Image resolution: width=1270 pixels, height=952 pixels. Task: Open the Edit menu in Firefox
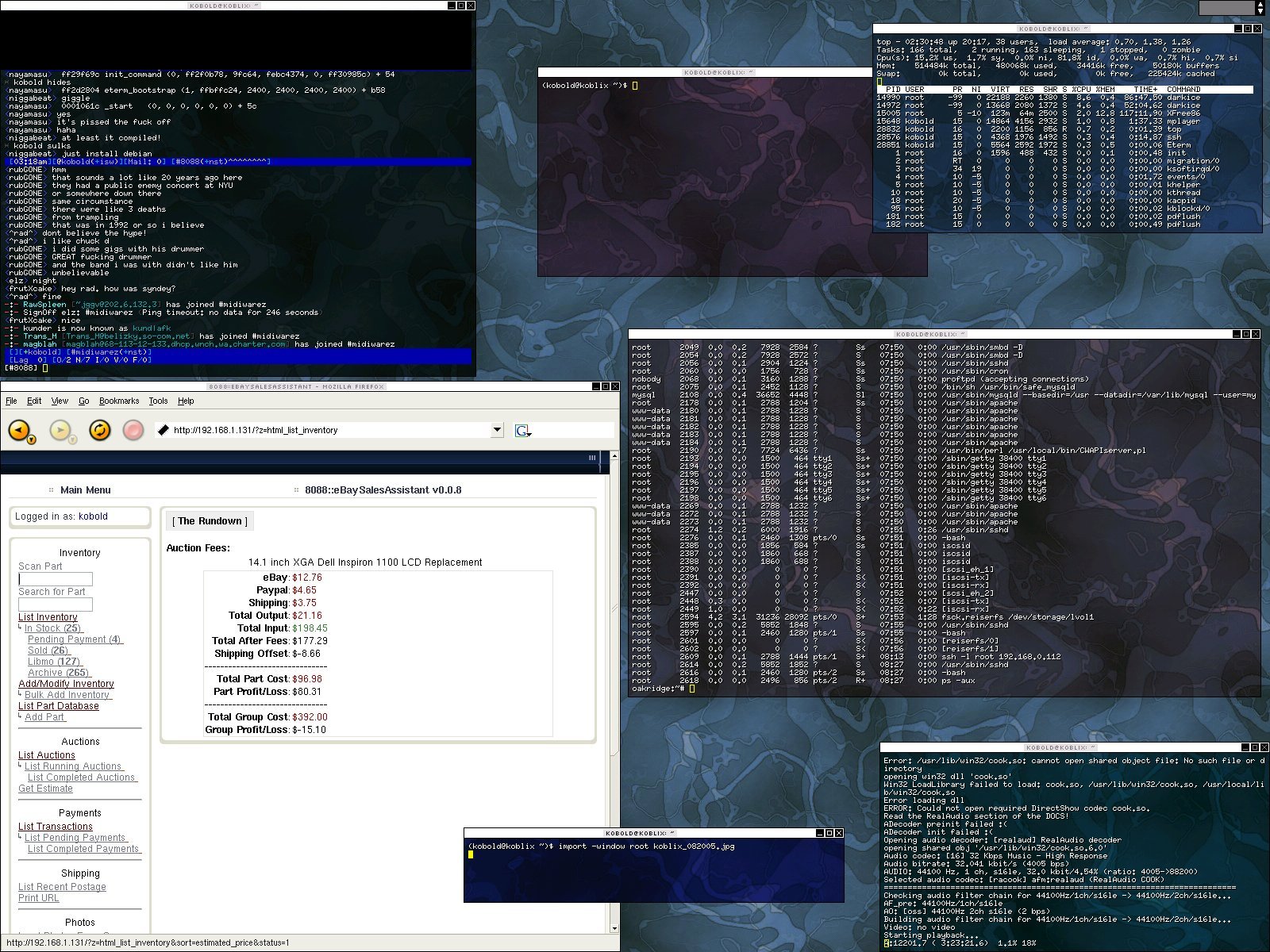pyautogui.click(x=34, y=401)
